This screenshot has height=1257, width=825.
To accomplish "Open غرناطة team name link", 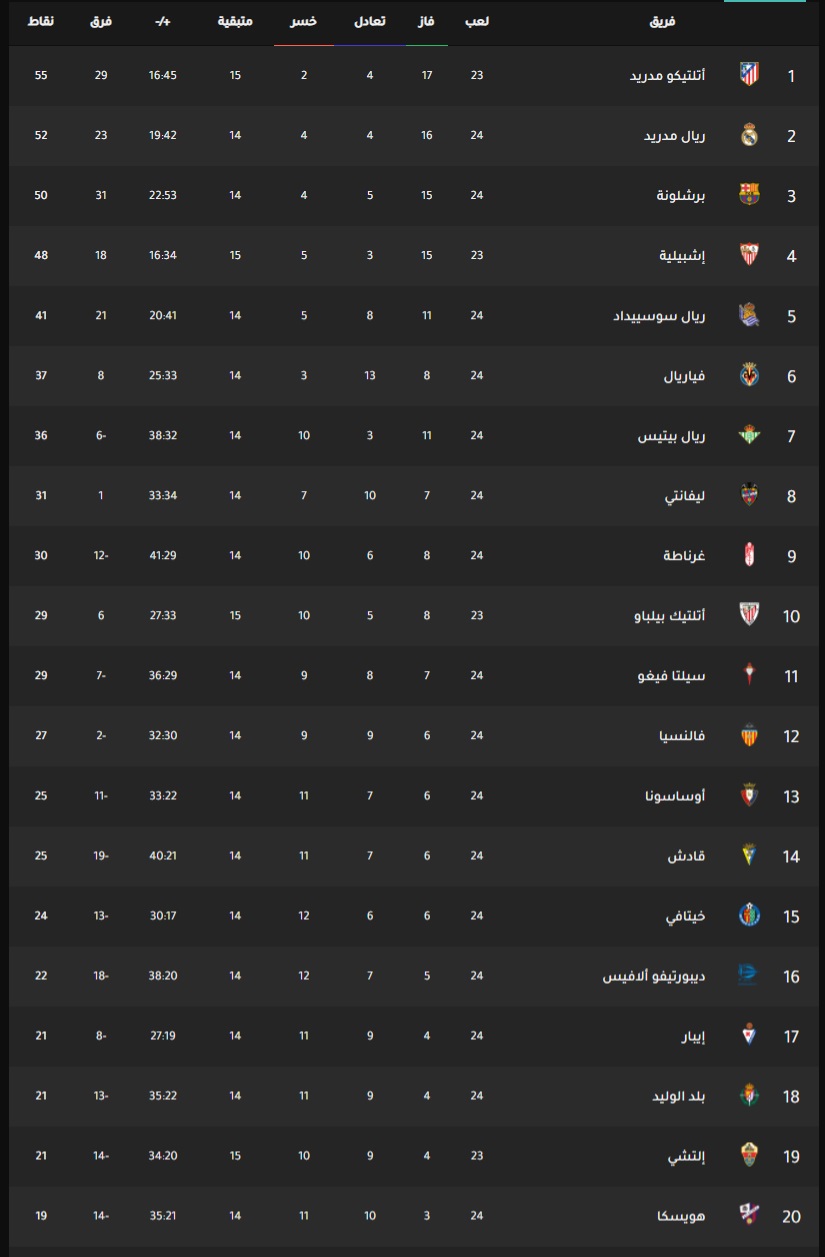I will [684, 556].
